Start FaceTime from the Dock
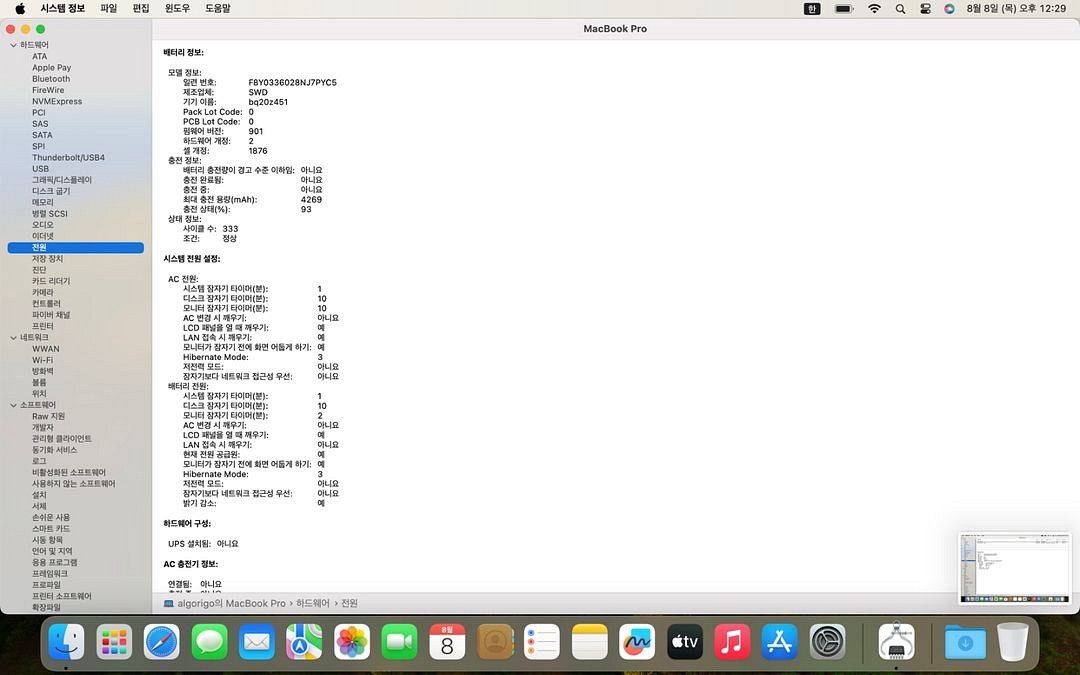This screenshot has width=1080, height=675. 399,642
